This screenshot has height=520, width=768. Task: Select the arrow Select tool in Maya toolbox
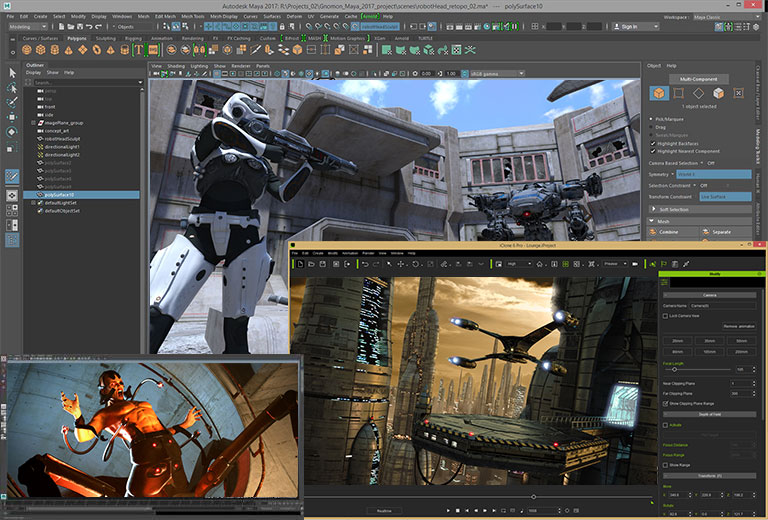click(13, 73)
